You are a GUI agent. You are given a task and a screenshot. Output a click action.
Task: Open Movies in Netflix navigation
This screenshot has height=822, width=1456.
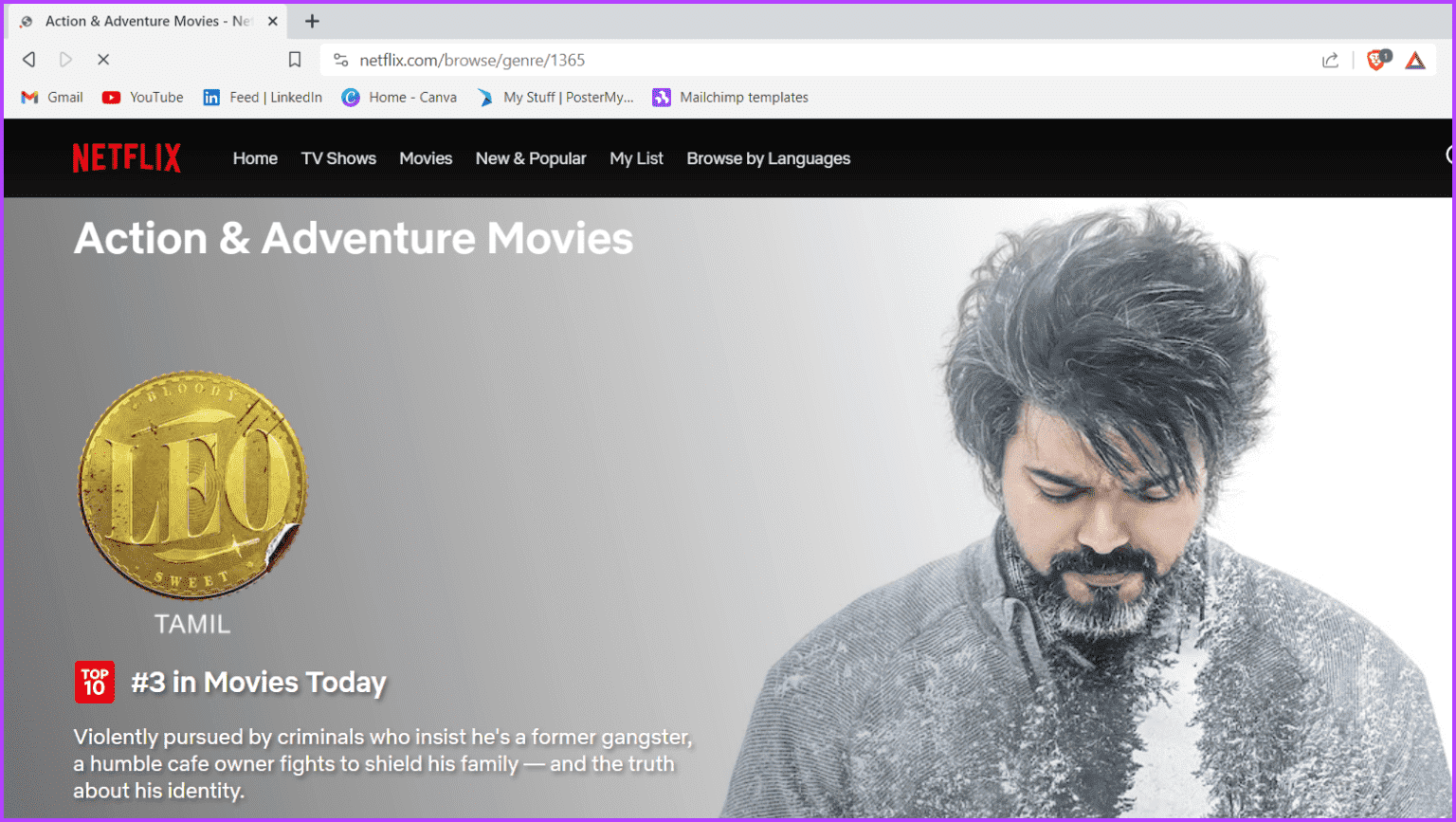(426, 158)
